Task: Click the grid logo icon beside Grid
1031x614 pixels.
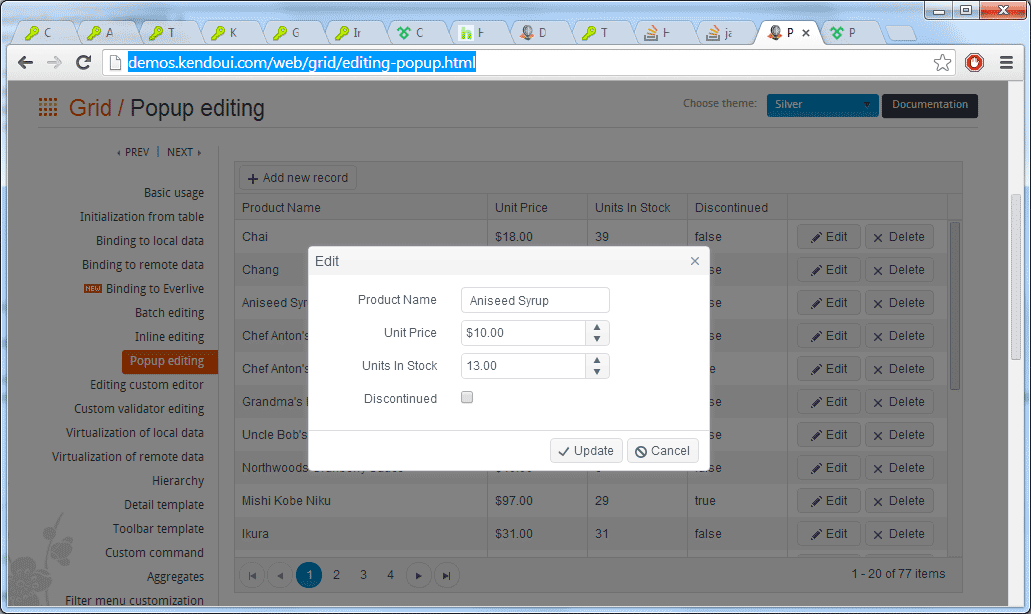Action: click(x=48, y=107)
